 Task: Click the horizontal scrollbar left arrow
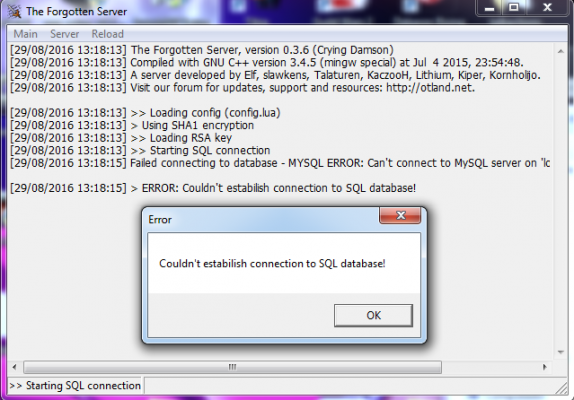point(14,367)
